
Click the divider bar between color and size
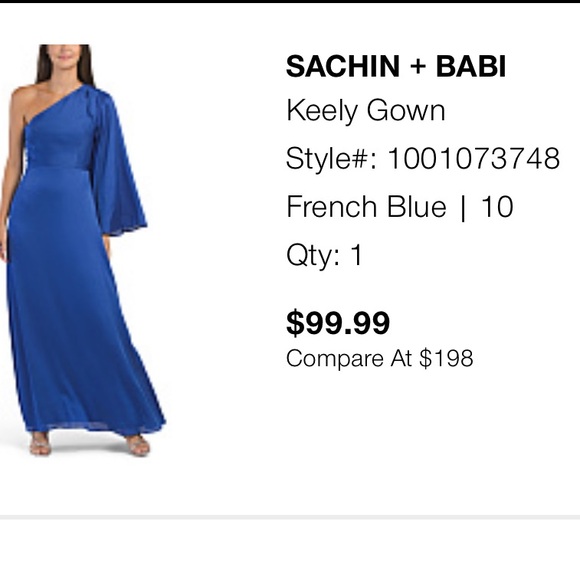463,207
